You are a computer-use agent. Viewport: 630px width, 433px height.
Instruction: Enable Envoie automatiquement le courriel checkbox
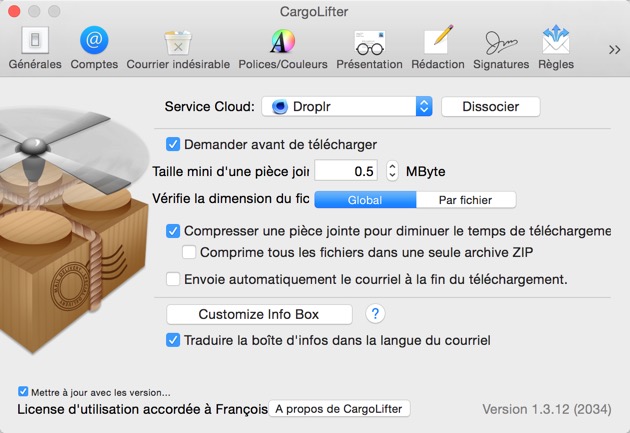pos(173,279)
